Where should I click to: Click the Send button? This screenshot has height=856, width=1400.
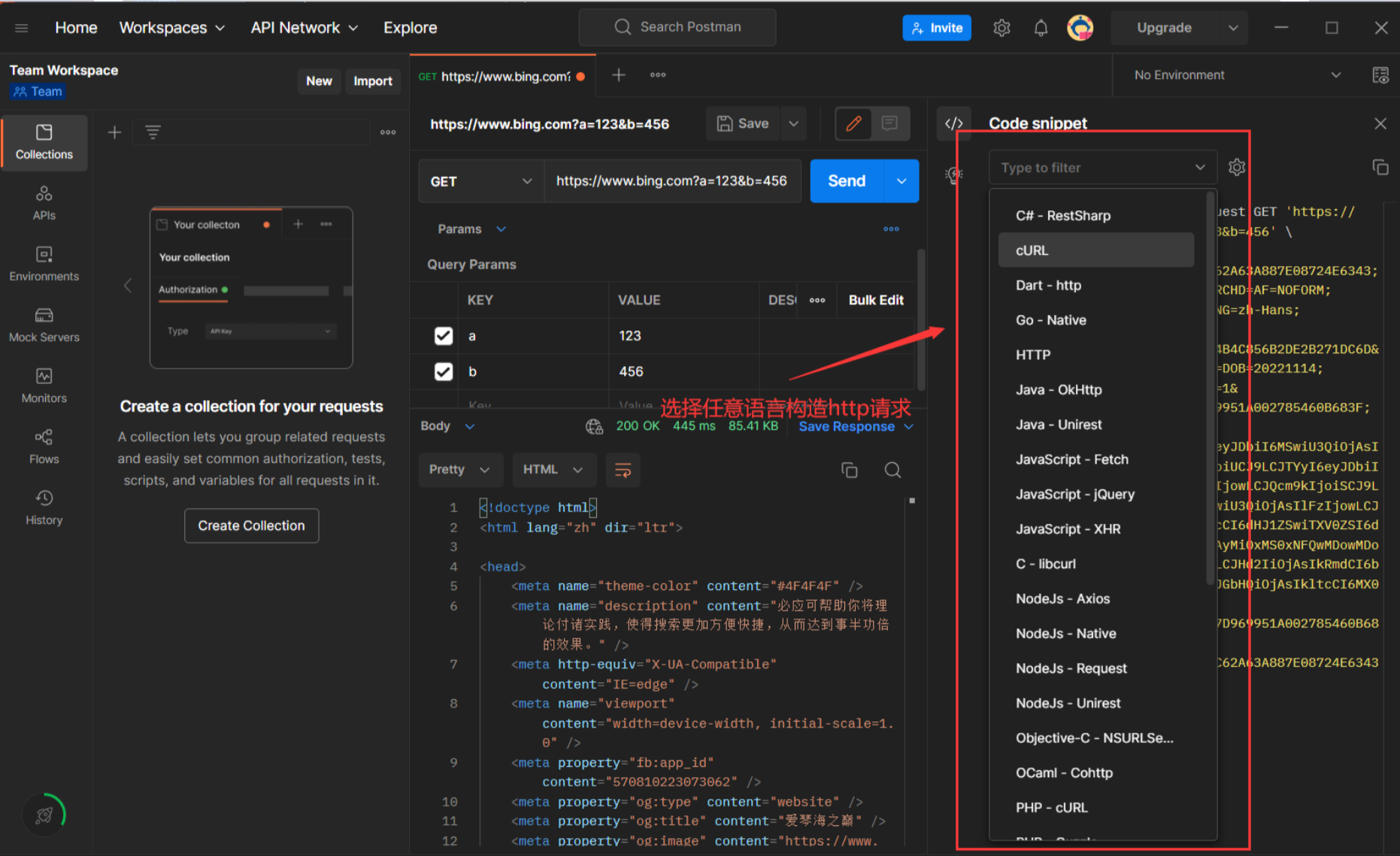[847, 181]
